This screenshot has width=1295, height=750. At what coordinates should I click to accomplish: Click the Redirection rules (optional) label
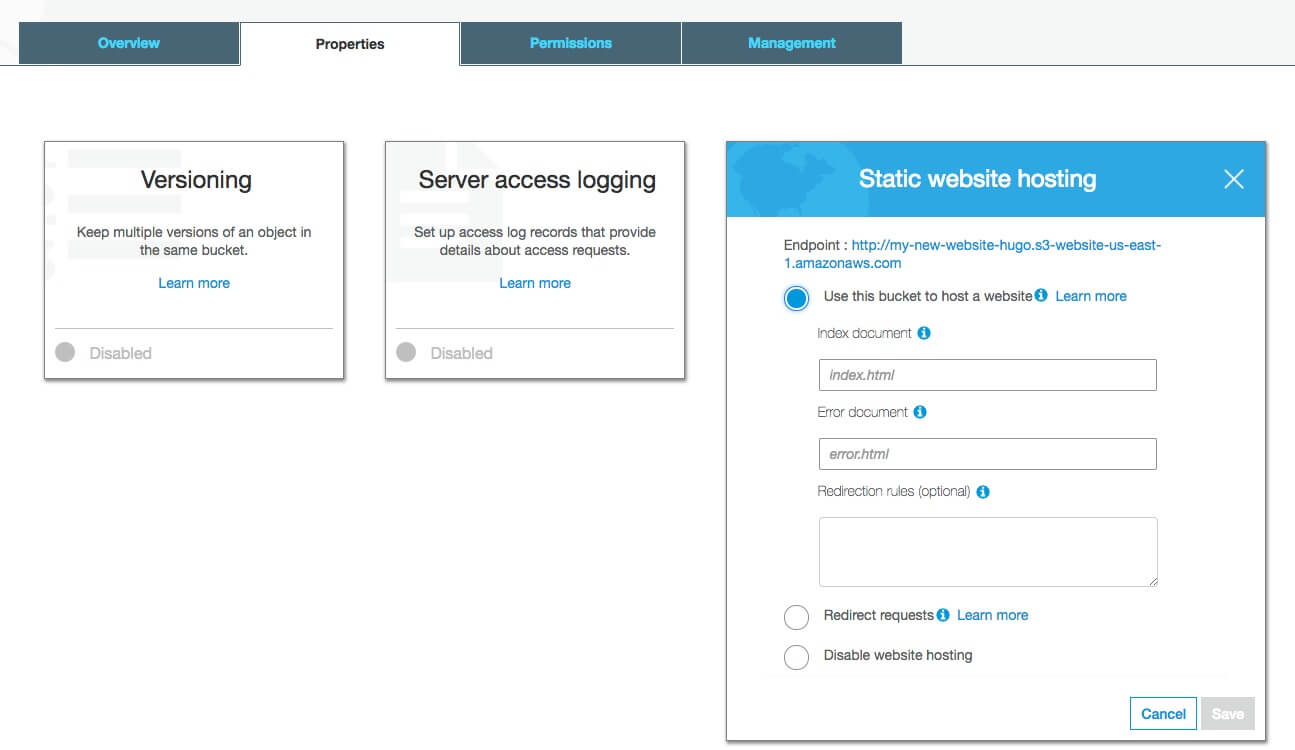[894, 491]
